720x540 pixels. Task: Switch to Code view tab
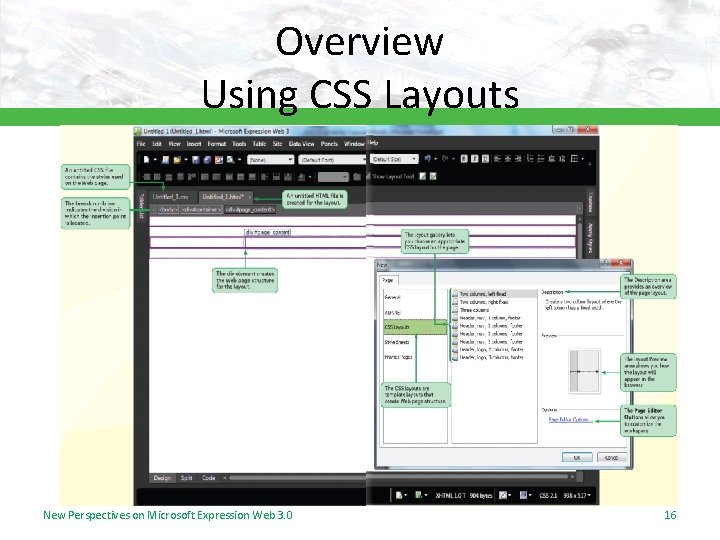(208, 478)
